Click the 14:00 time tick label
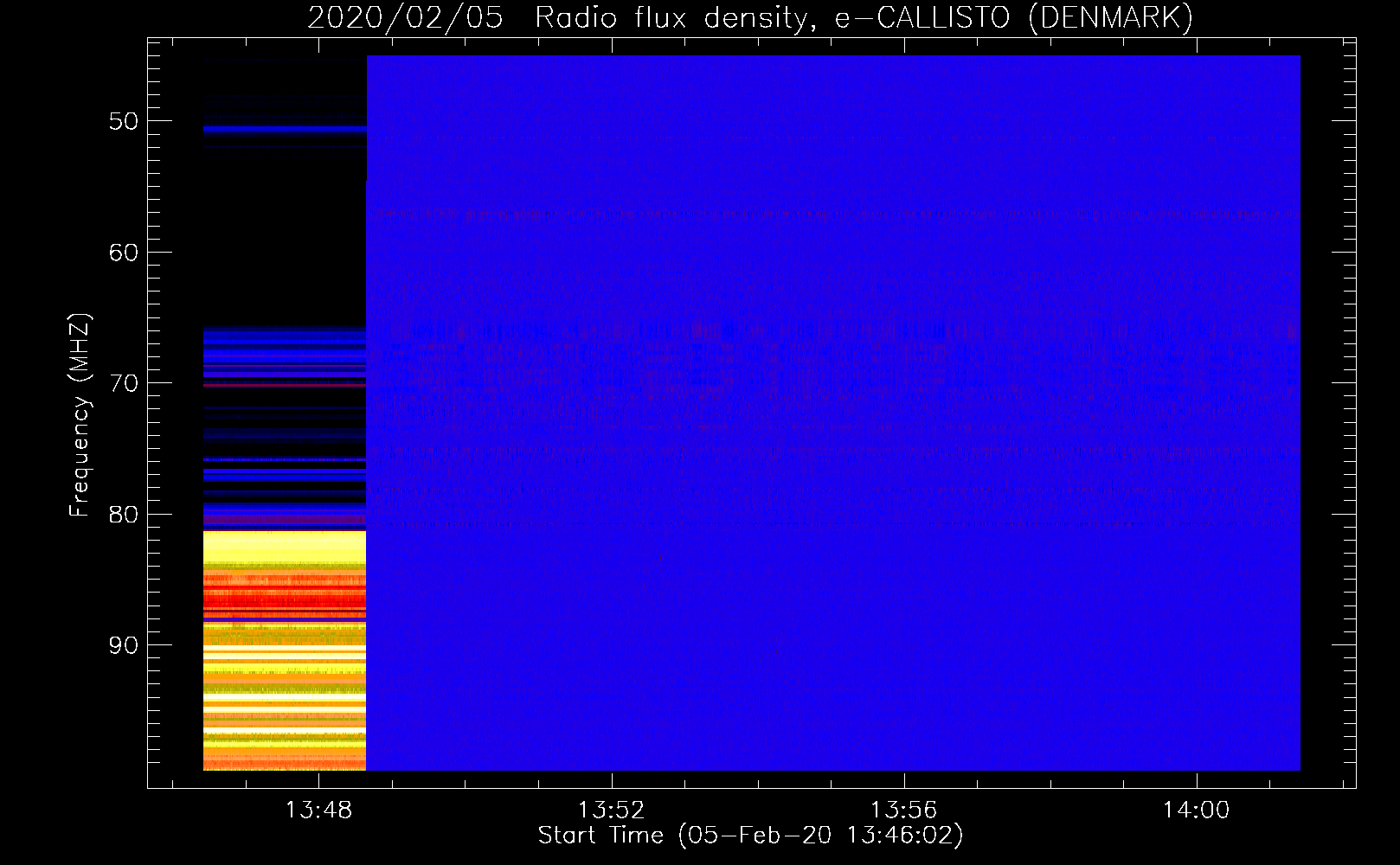The height and width of the screenshot is (865, 1400). coord(1196,811)
